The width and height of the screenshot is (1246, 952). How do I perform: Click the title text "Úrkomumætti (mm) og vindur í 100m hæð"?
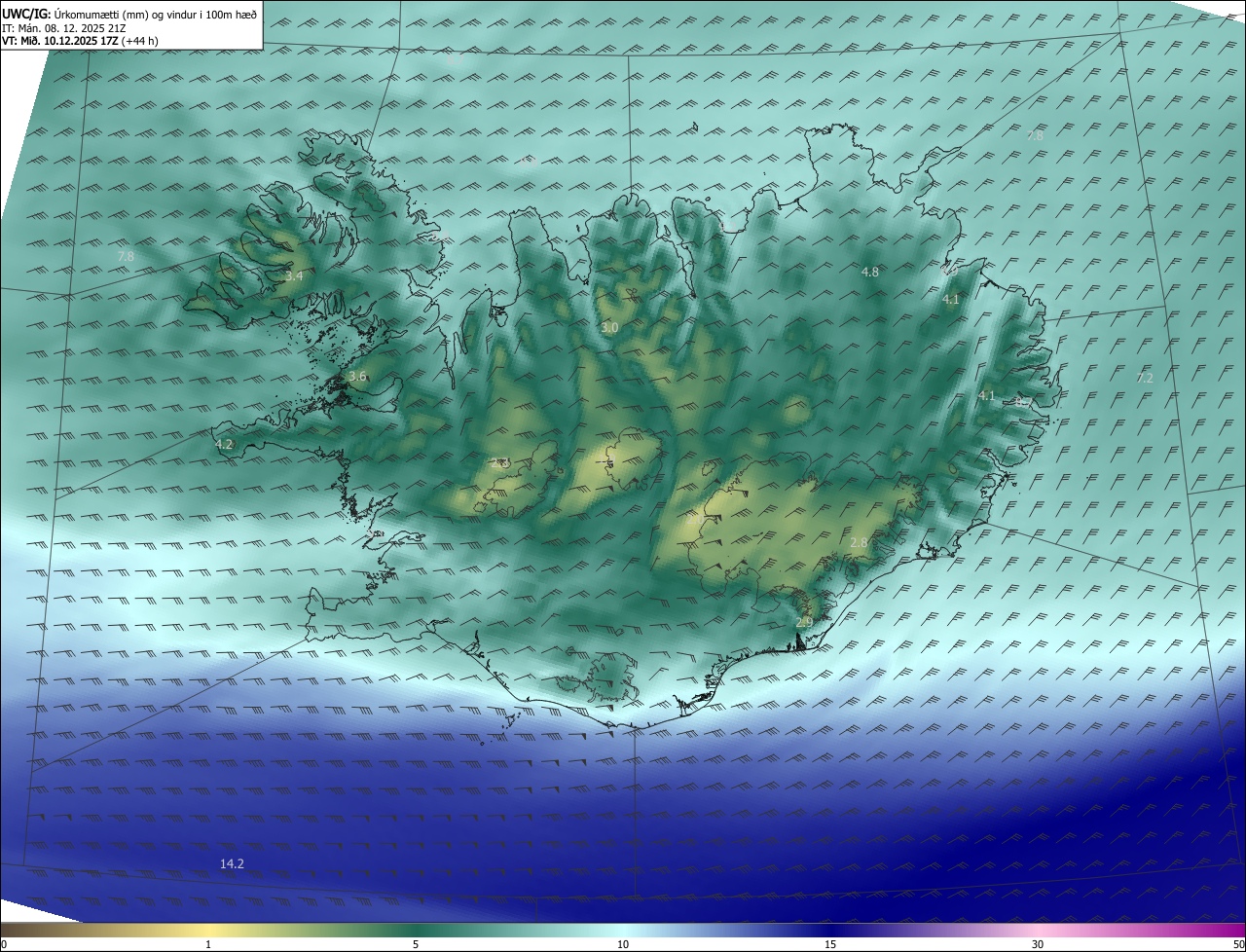click(x=156, y=14)
